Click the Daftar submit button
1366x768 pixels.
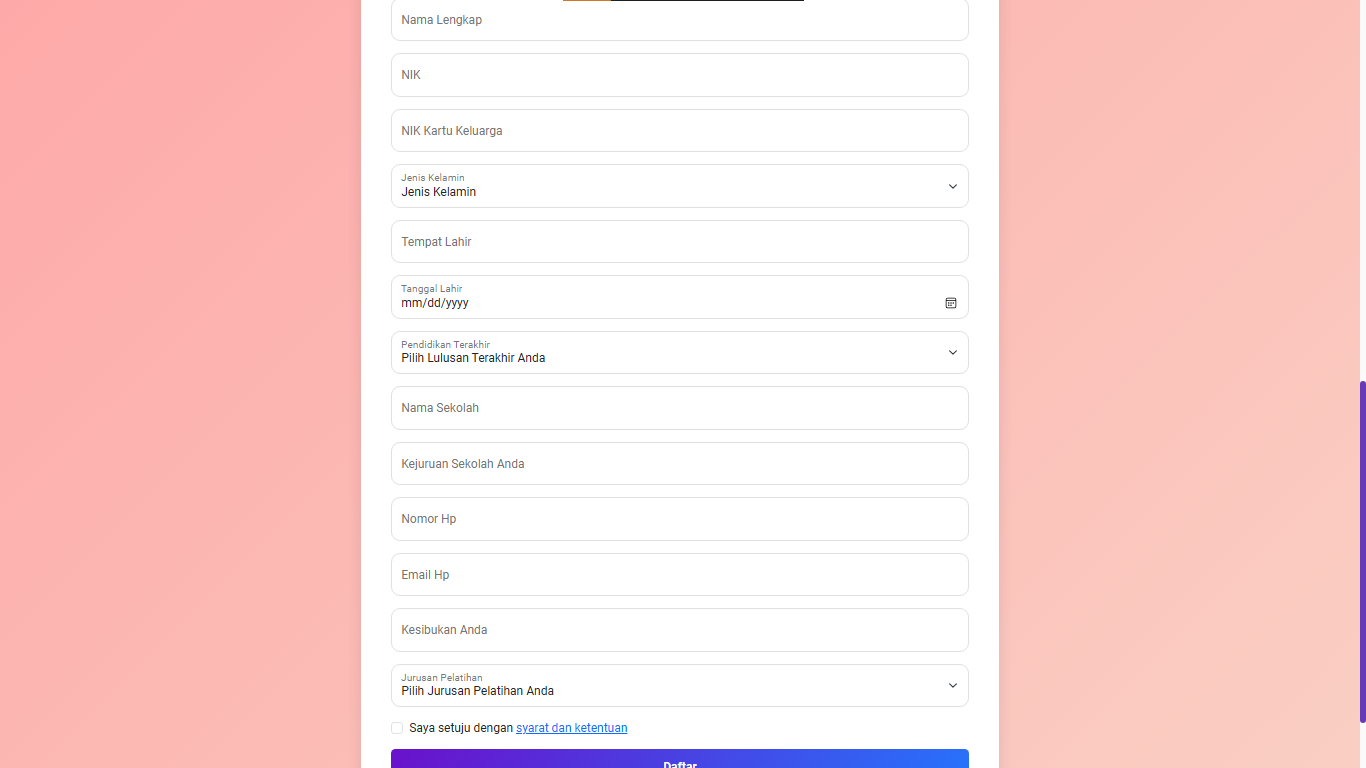tap(679, 760)
